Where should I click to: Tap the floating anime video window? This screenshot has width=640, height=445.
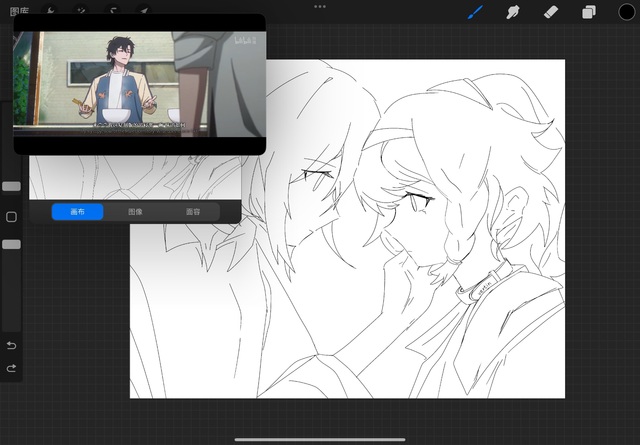tap(140, 84)
